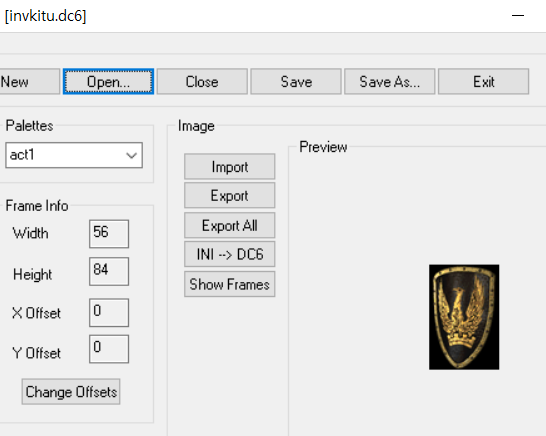This screenshot has height=436, width=546.
Task: Open a DC6 file with Open...
Action: click(108, 81)
